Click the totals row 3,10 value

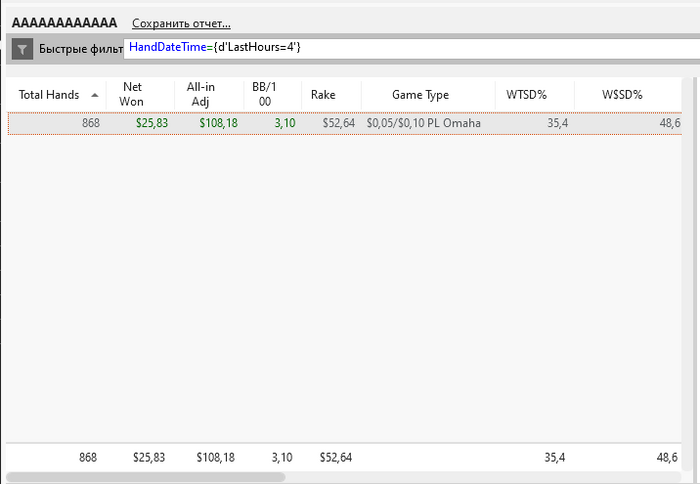pos(282,457)
